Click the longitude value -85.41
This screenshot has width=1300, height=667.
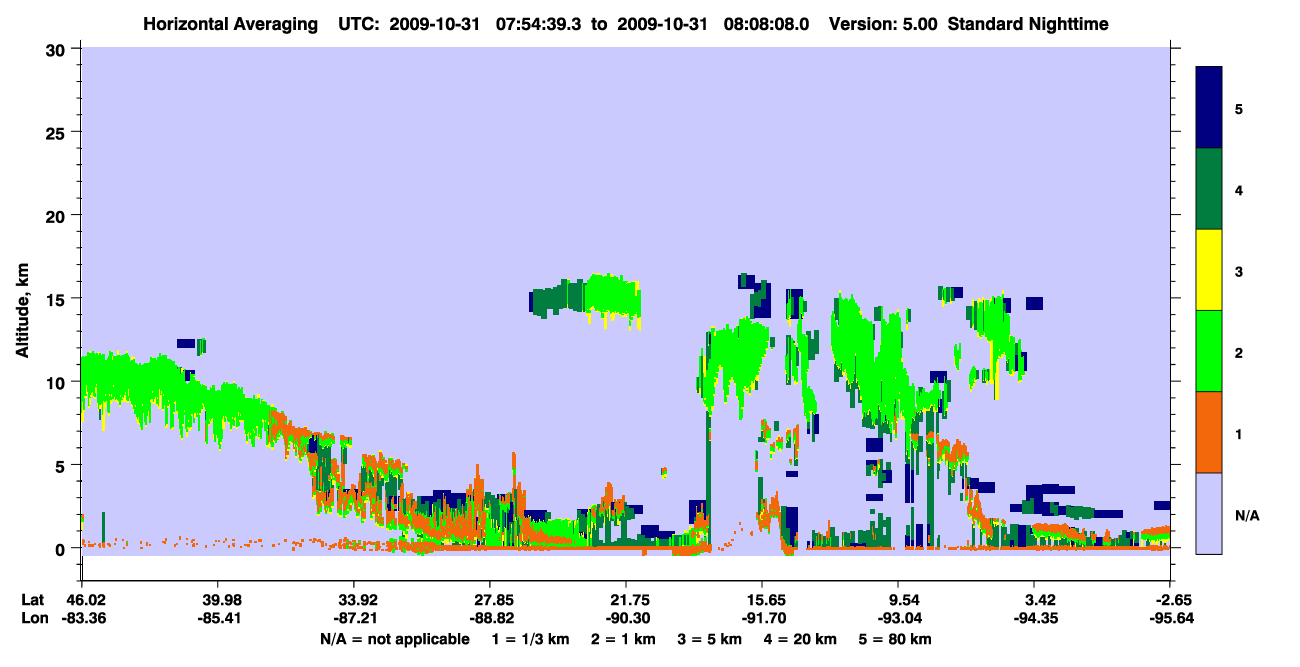coord(217,619)
